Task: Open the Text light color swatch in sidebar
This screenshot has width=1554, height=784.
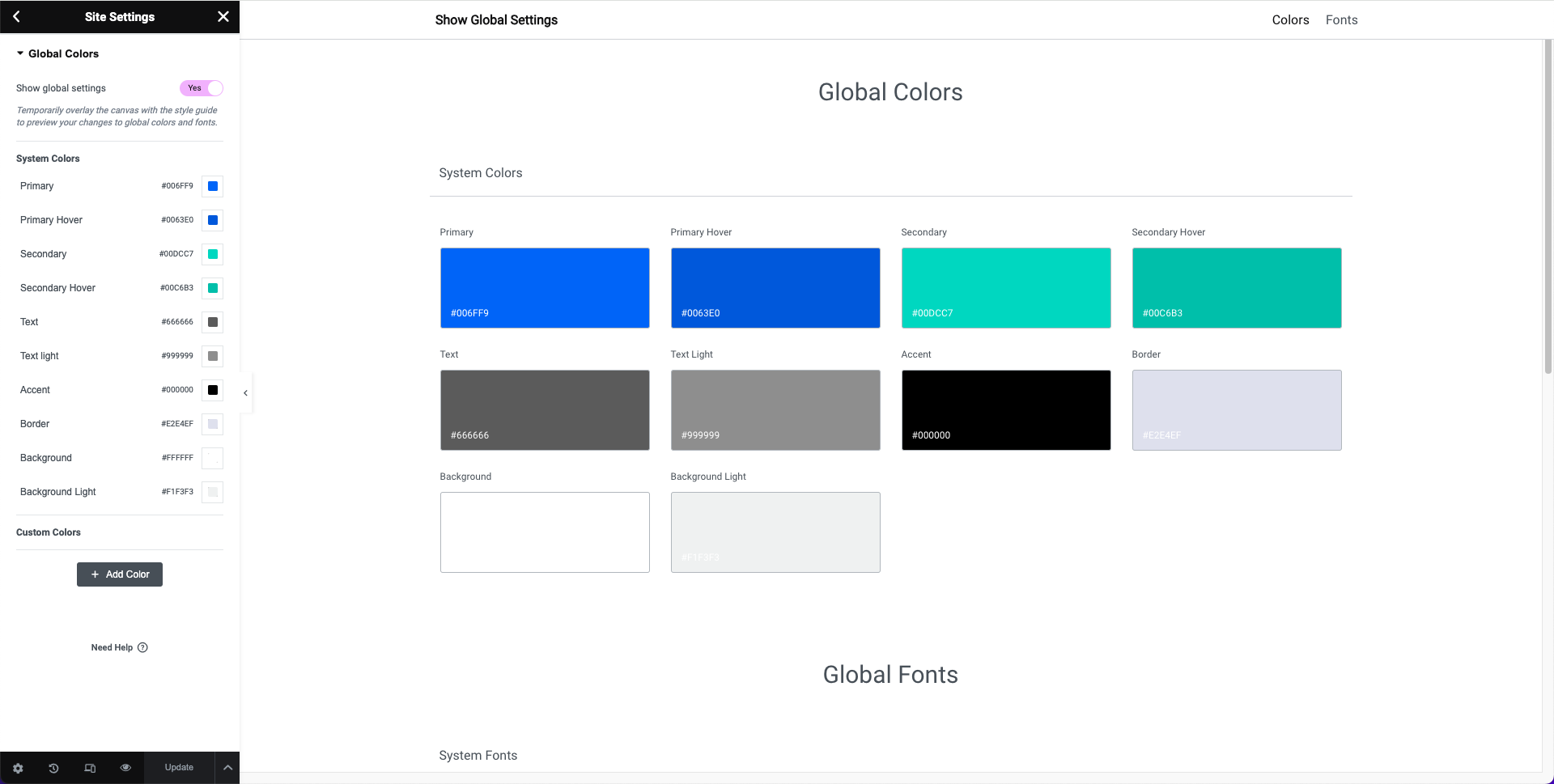Action: click(213, 356)
